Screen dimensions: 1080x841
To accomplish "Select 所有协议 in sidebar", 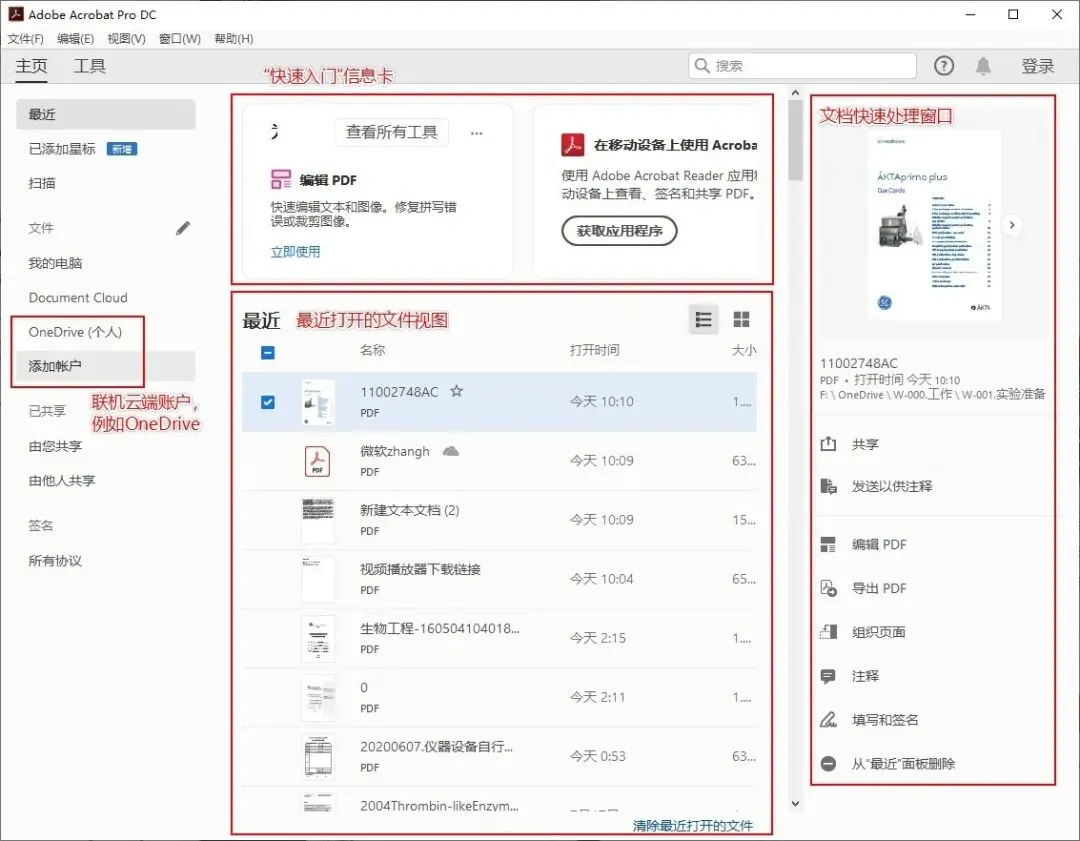I will click(55, 561).
